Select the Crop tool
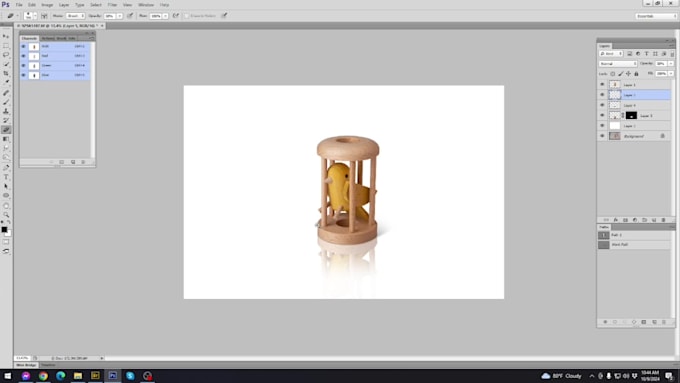The image size is (680, 383). (x=6, y=73)
